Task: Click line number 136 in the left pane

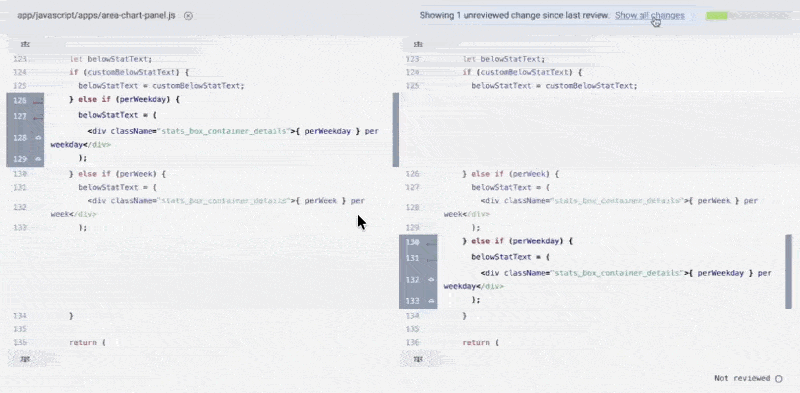Action: [20, 342]
